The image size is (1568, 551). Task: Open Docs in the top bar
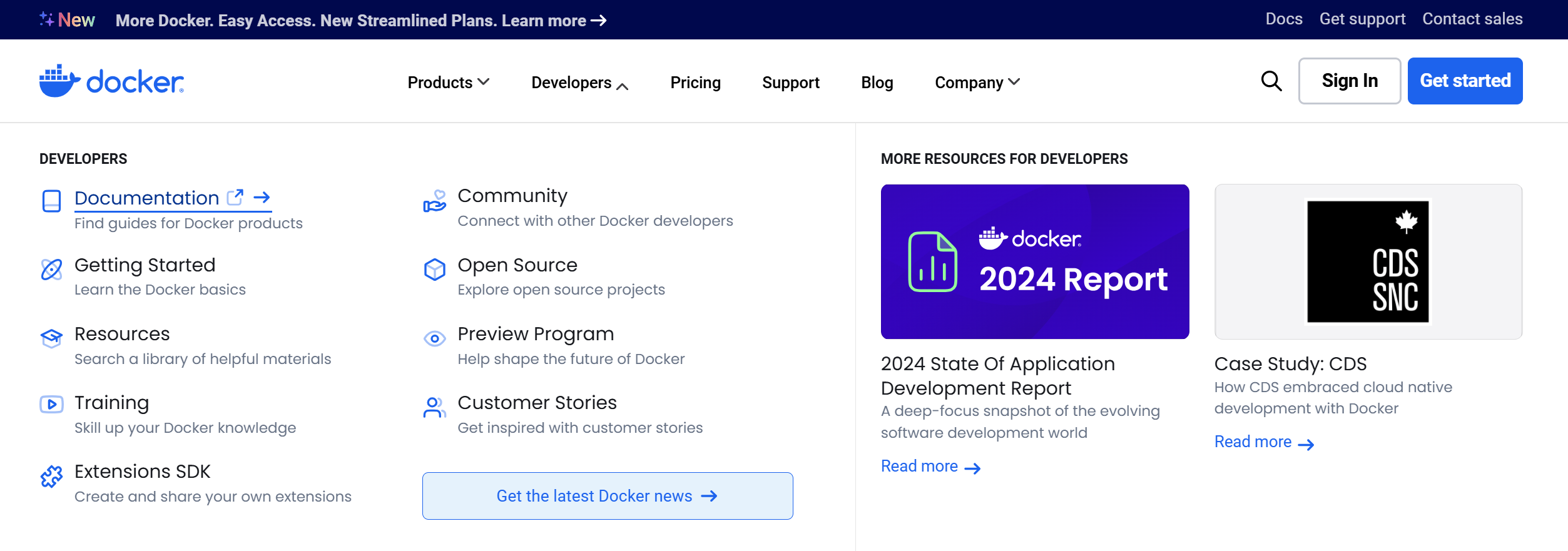[x=1284, y=19]
